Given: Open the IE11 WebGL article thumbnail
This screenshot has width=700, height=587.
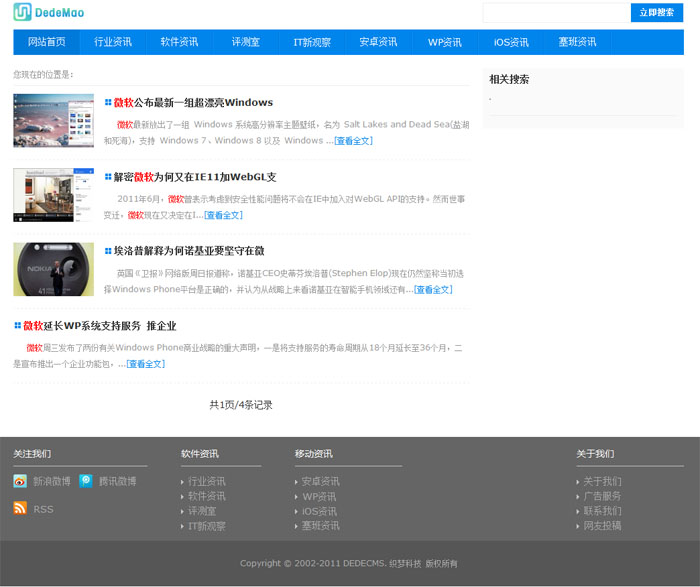Looking at the screenshot, I should click(x=54, y=195).
